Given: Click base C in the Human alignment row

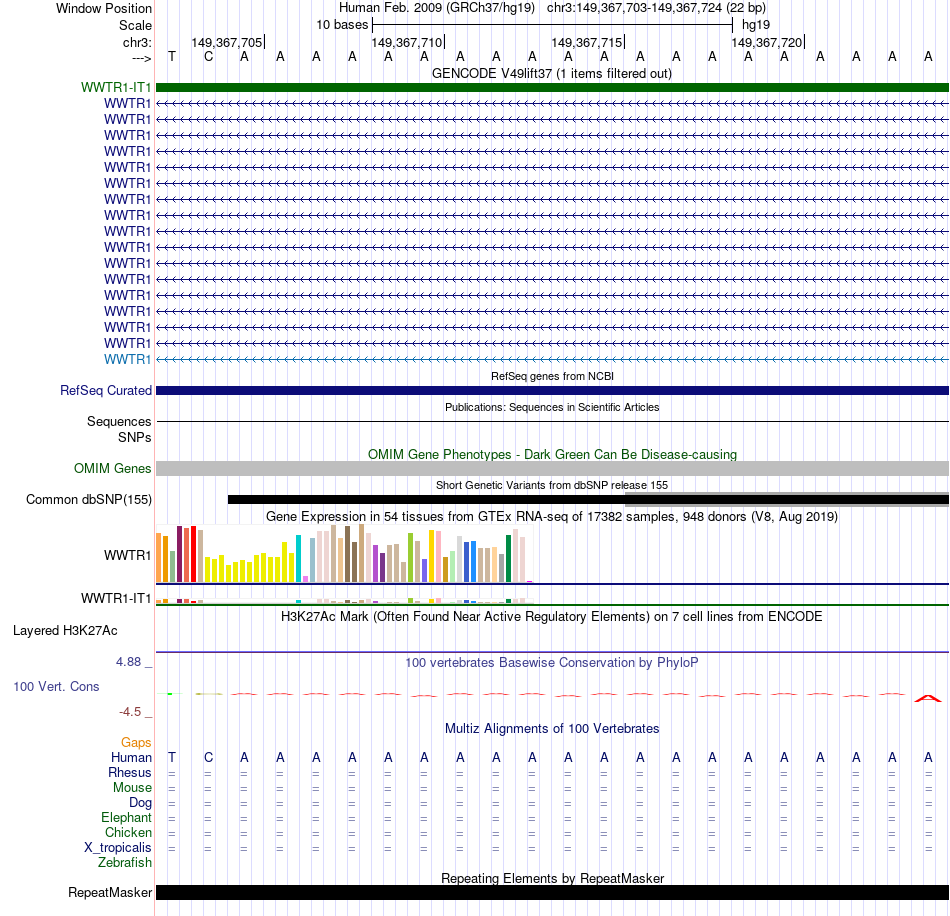Looking at the screenshot, I should (208, 757).
